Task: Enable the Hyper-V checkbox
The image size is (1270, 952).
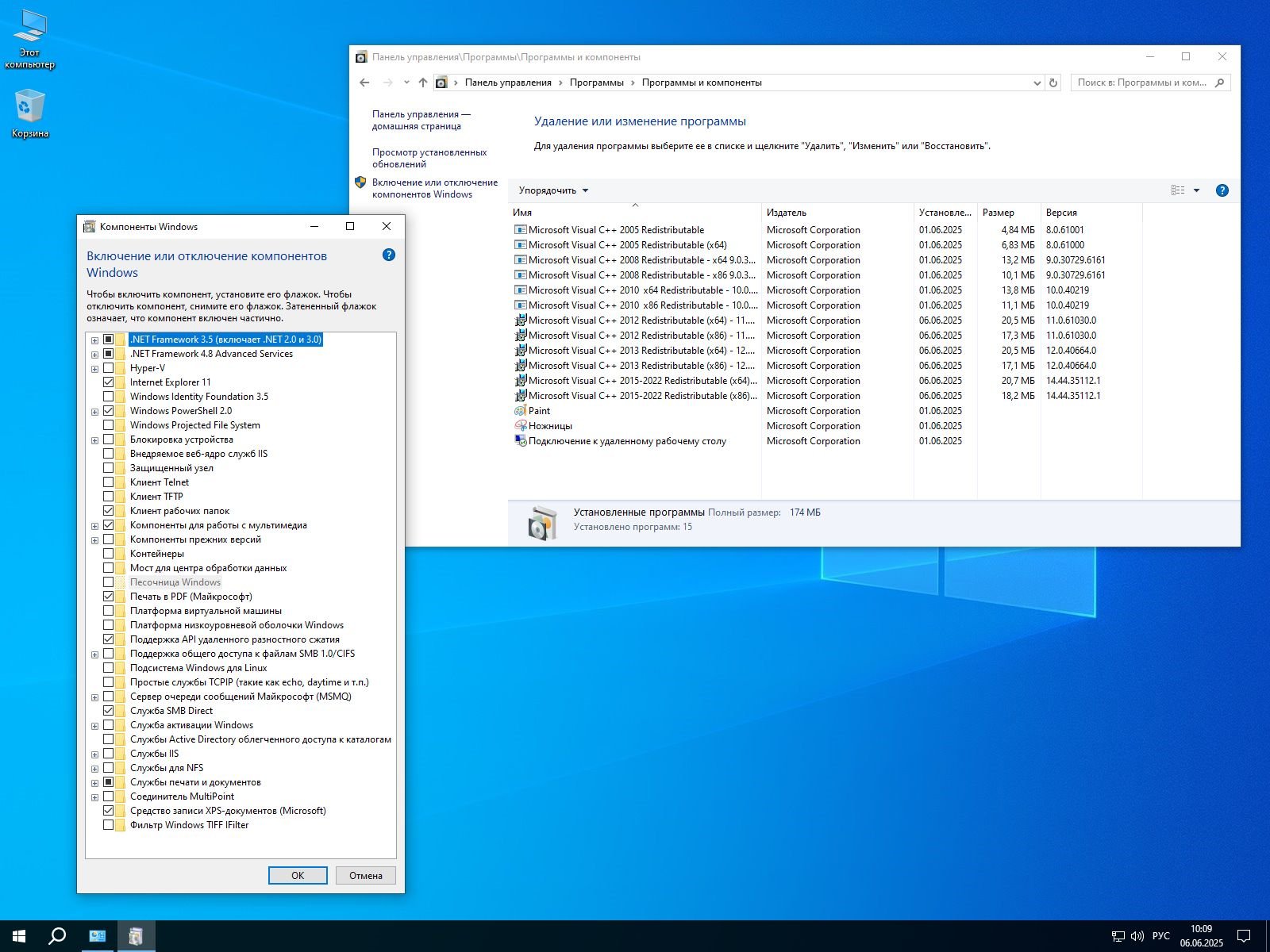Action: pos(109,368)
